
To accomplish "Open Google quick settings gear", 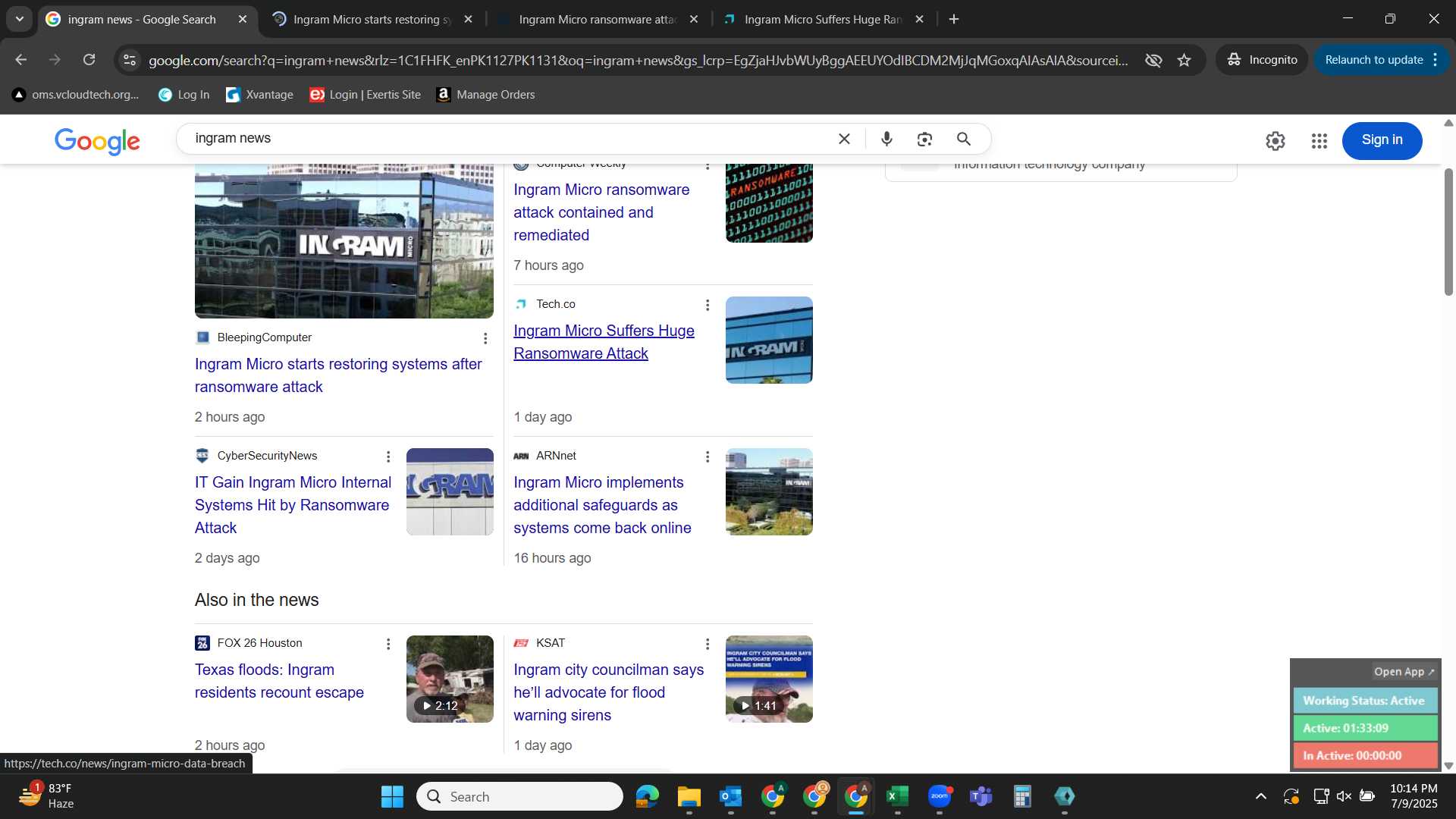I will (1276, 140).
